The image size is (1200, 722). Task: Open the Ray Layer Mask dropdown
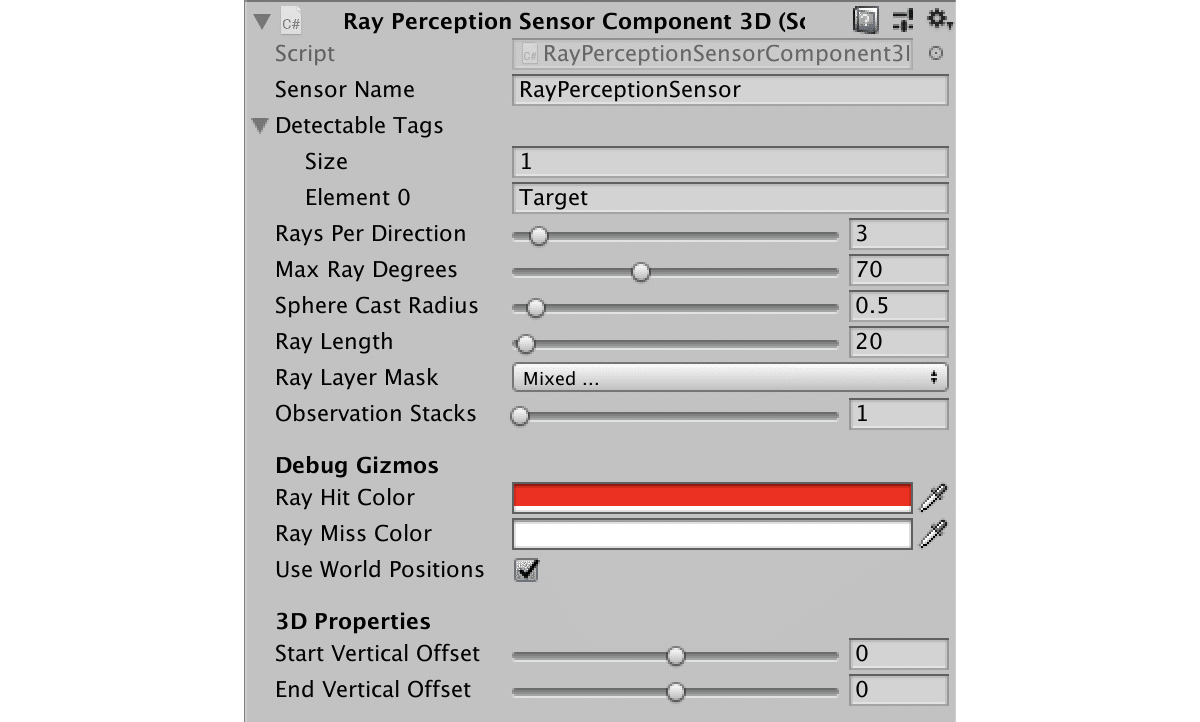(729, 378)
